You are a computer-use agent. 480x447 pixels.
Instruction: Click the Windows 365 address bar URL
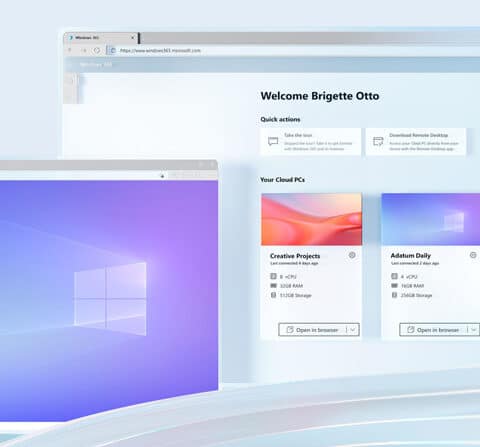click(160, 50)
